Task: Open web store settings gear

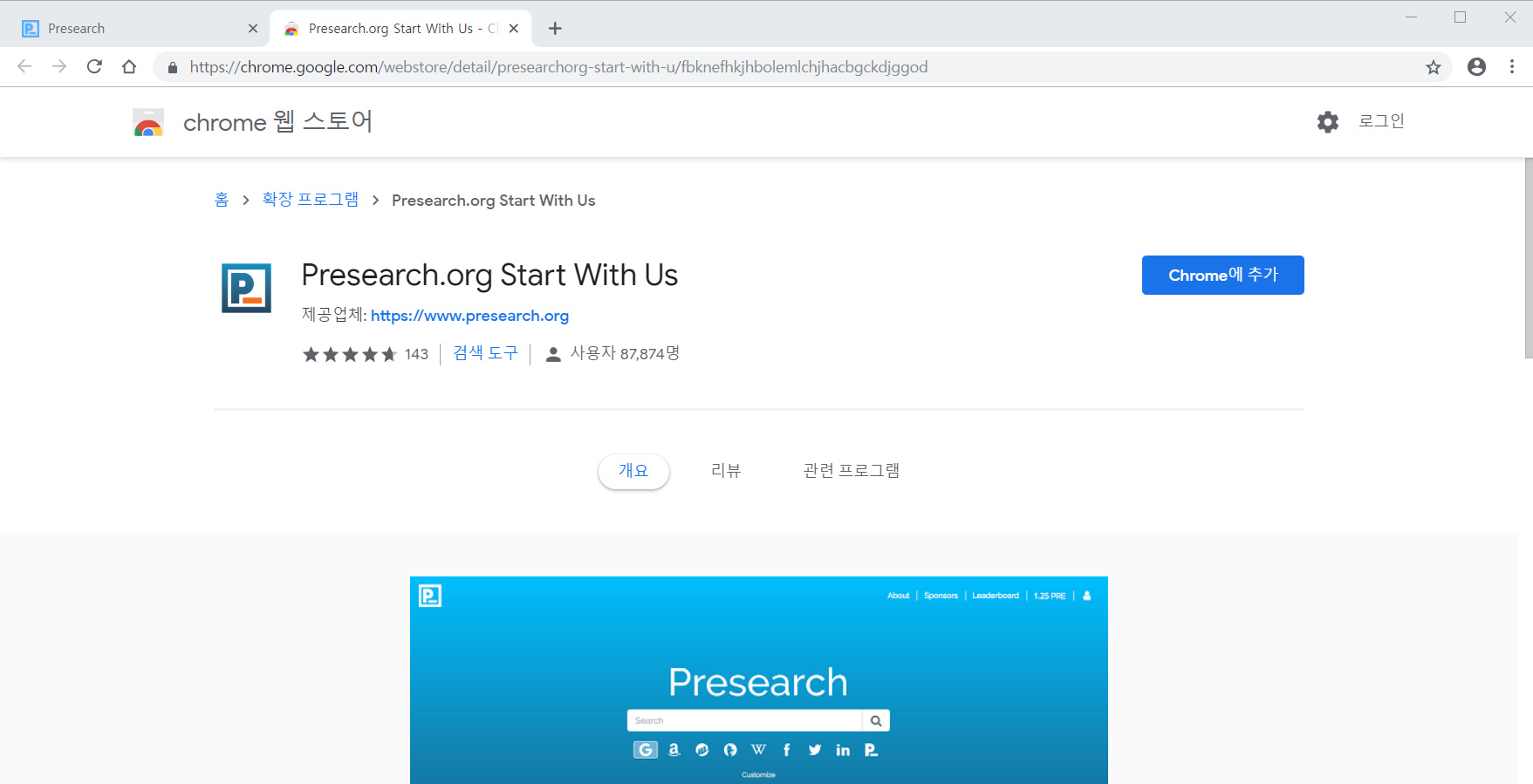Action: coord(1328,122)
